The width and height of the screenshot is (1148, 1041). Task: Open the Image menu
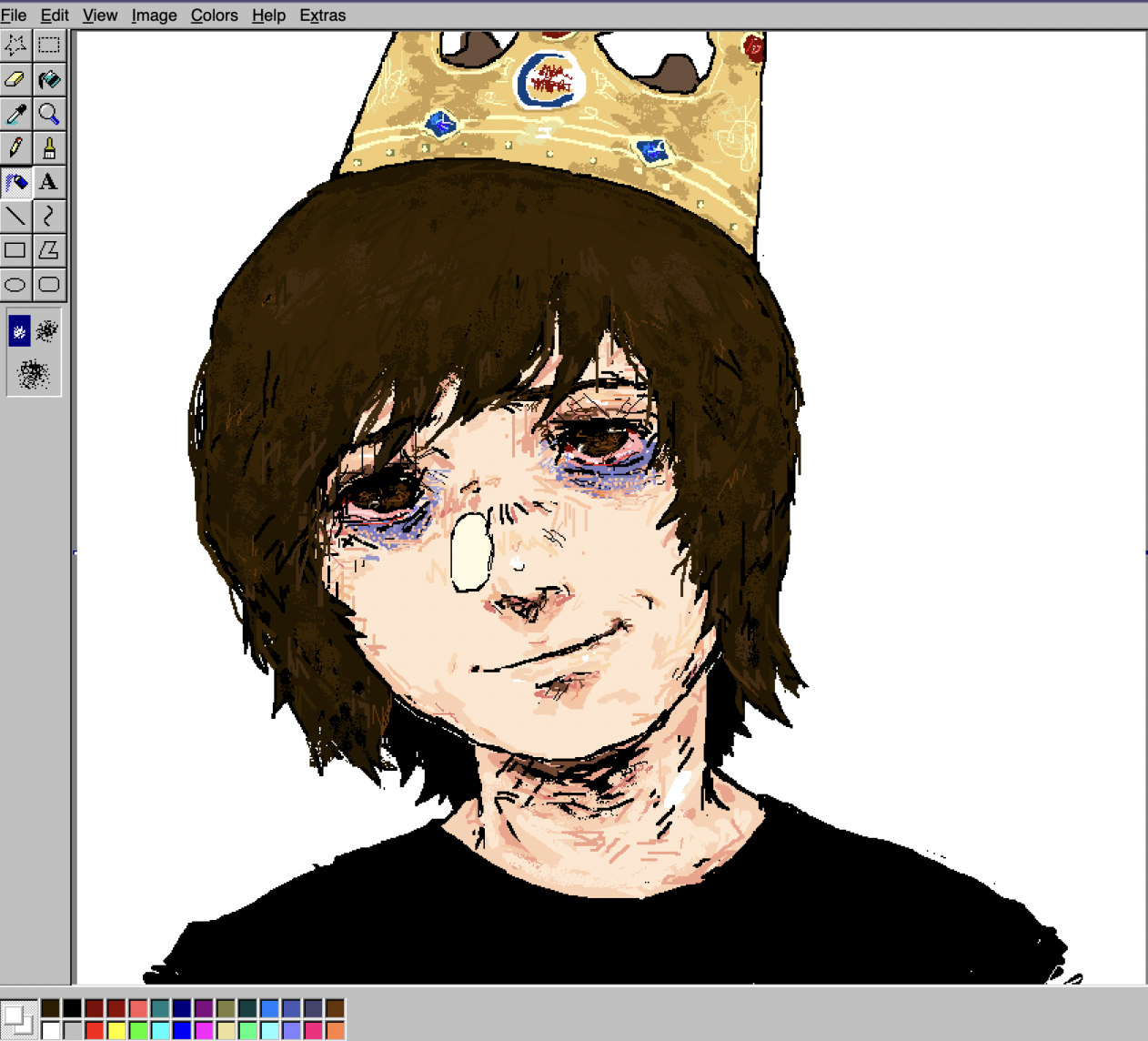click(x=155, y=15)
